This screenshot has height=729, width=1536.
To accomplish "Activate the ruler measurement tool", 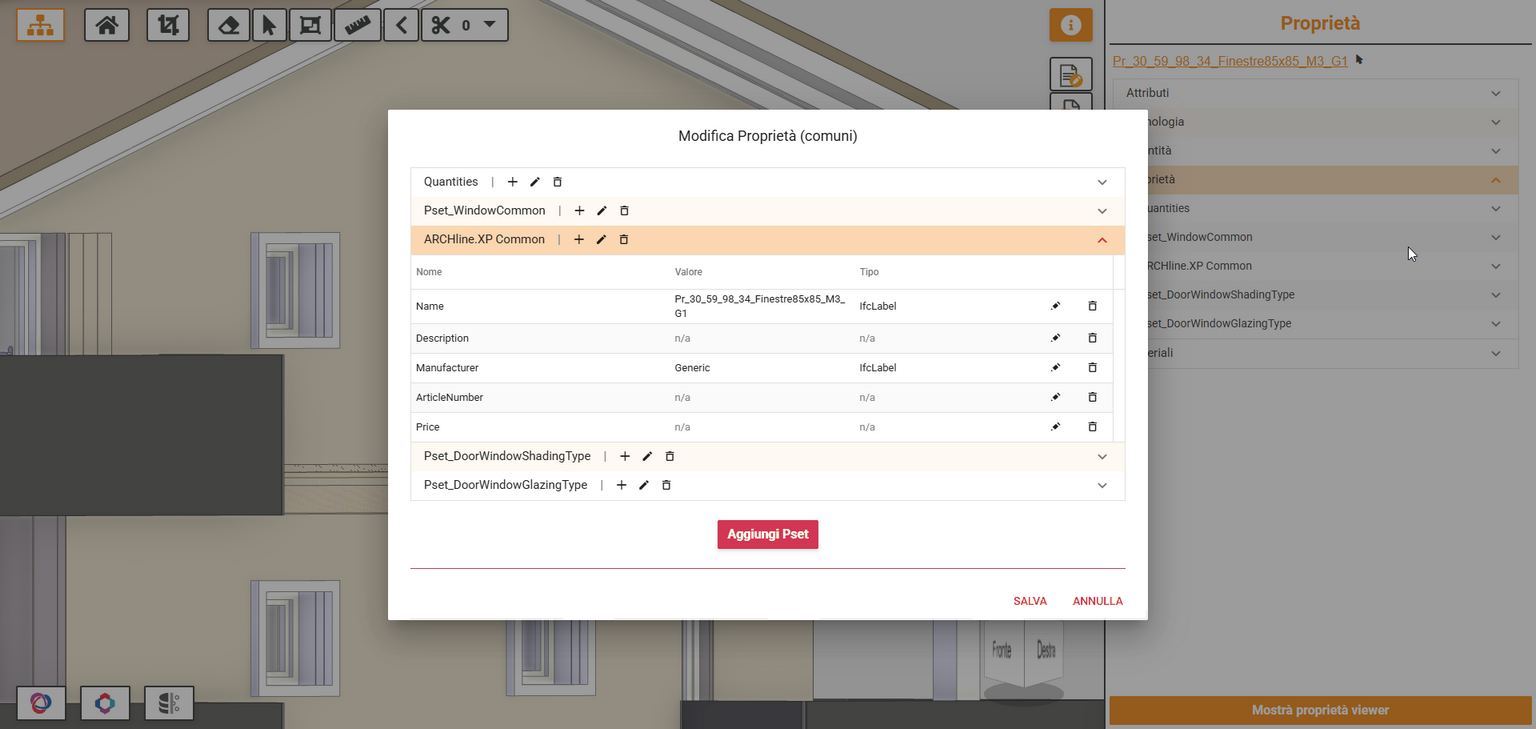I will click(x=357, y=25).
